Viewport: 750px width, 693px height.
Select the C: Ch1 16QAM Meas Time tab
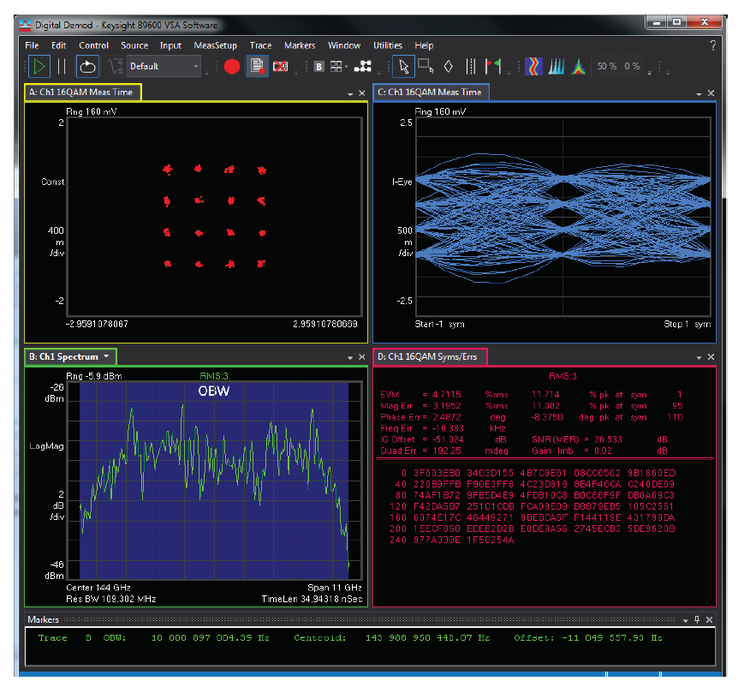(429, 93)
